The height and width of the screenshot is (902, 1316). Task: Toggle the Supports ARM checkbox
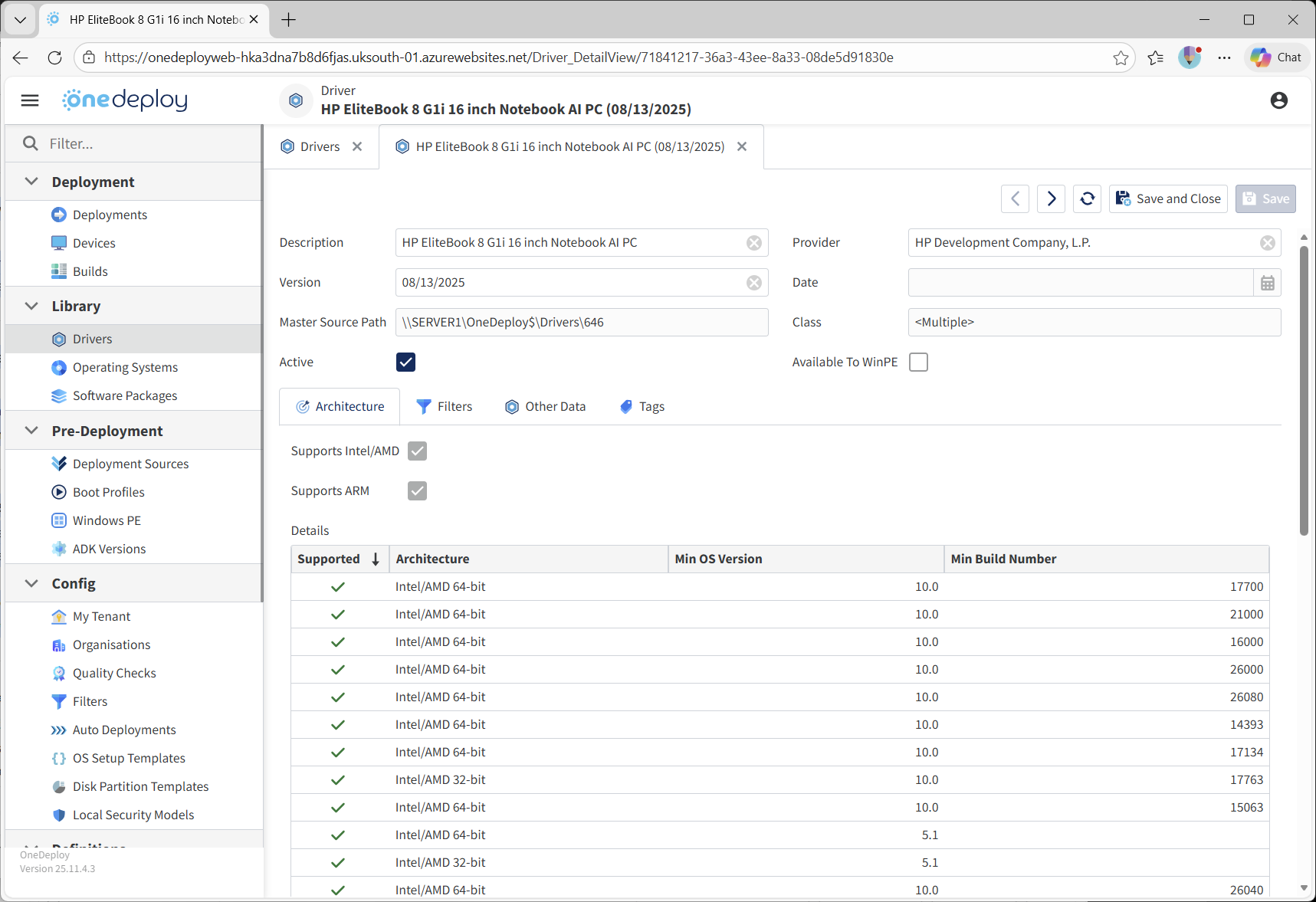coord(417,490)
